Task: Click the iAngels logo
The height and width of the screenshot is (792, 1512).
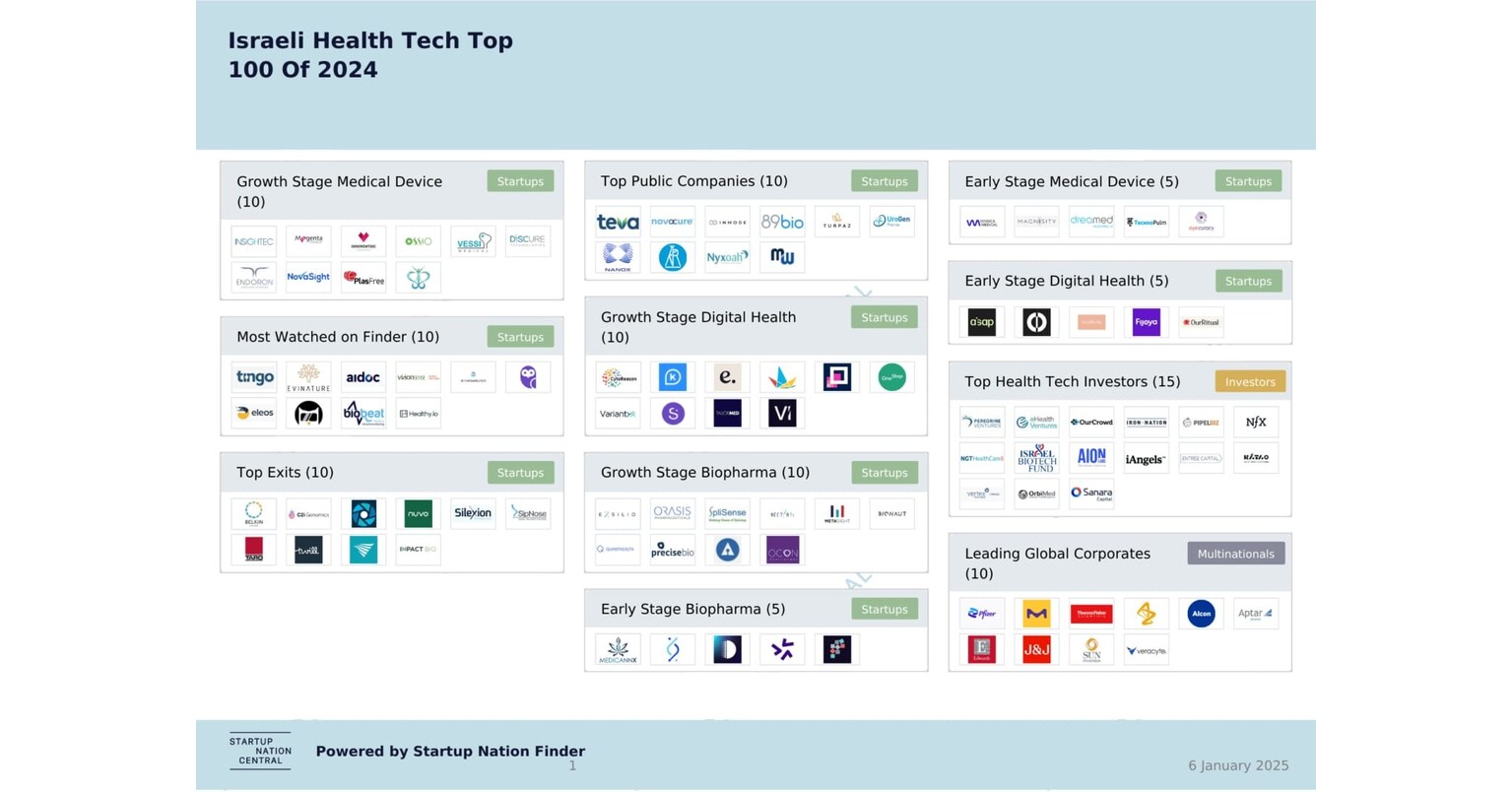Action: [x=1146, y=458]
